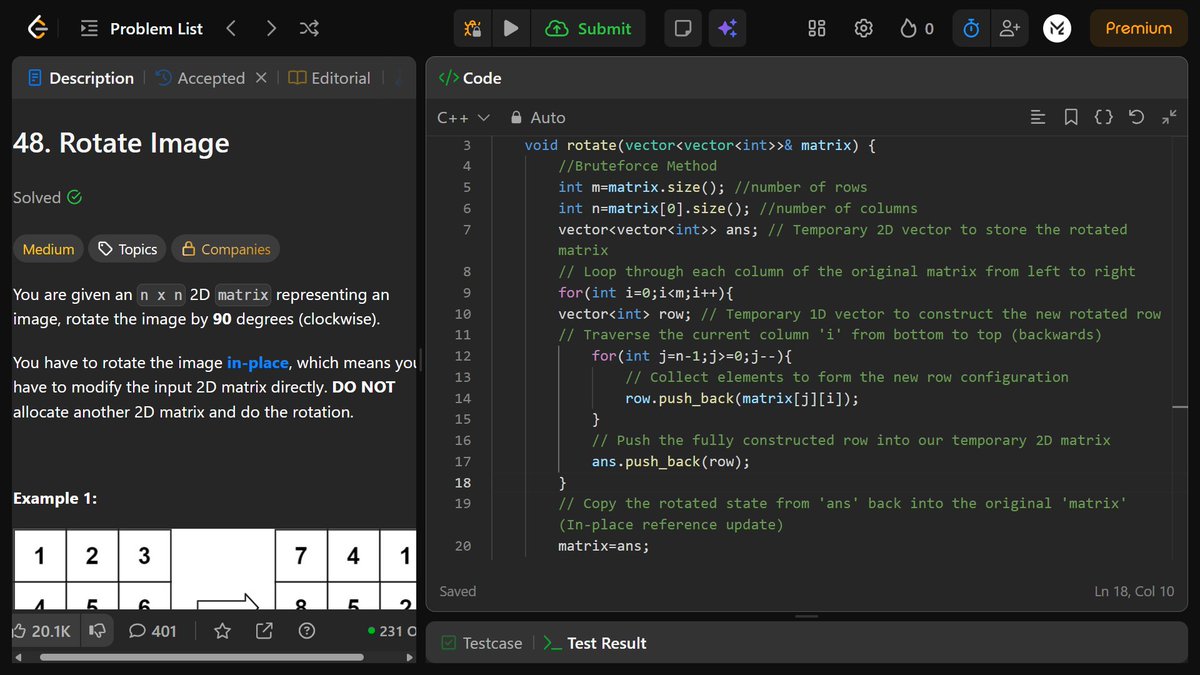Go to previous problem arrow
This screenshot has height=675, width=1200.
231,29
